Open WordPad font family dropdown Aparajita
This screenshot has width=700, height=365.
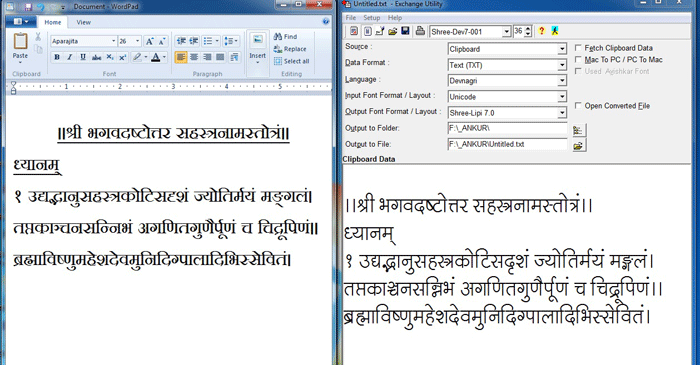(x=113, y=41)
